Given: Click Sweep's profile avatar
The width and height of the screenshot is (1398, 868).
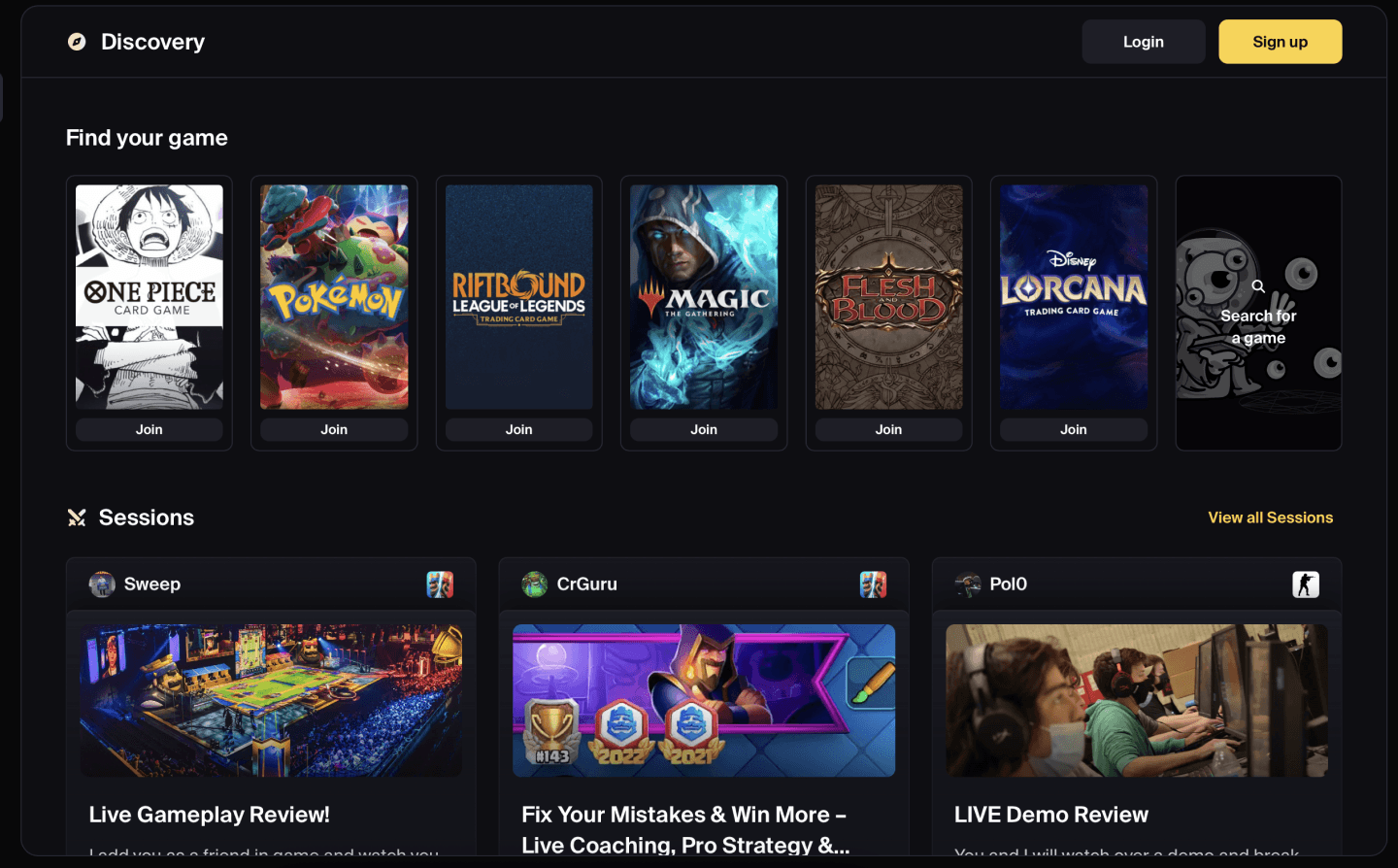Looking at the screenshot, I should (102, 584).
